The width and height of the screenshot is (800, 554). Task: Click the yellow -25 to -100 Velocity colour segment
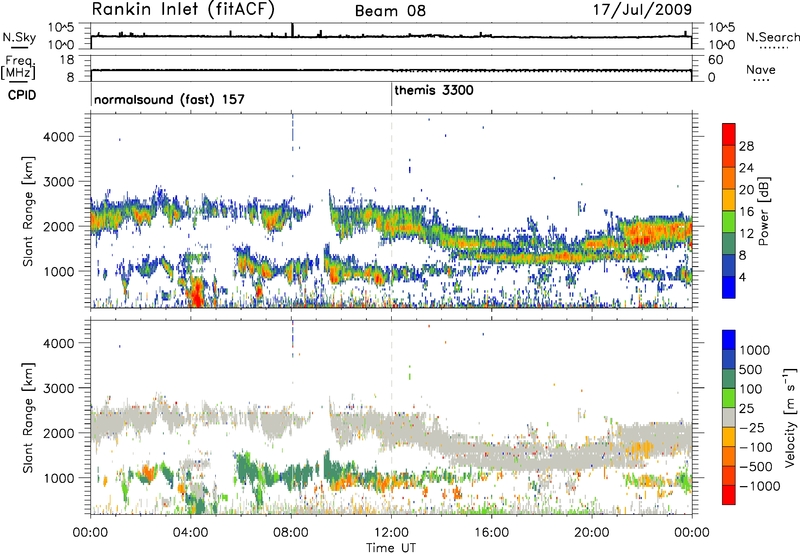729,437
